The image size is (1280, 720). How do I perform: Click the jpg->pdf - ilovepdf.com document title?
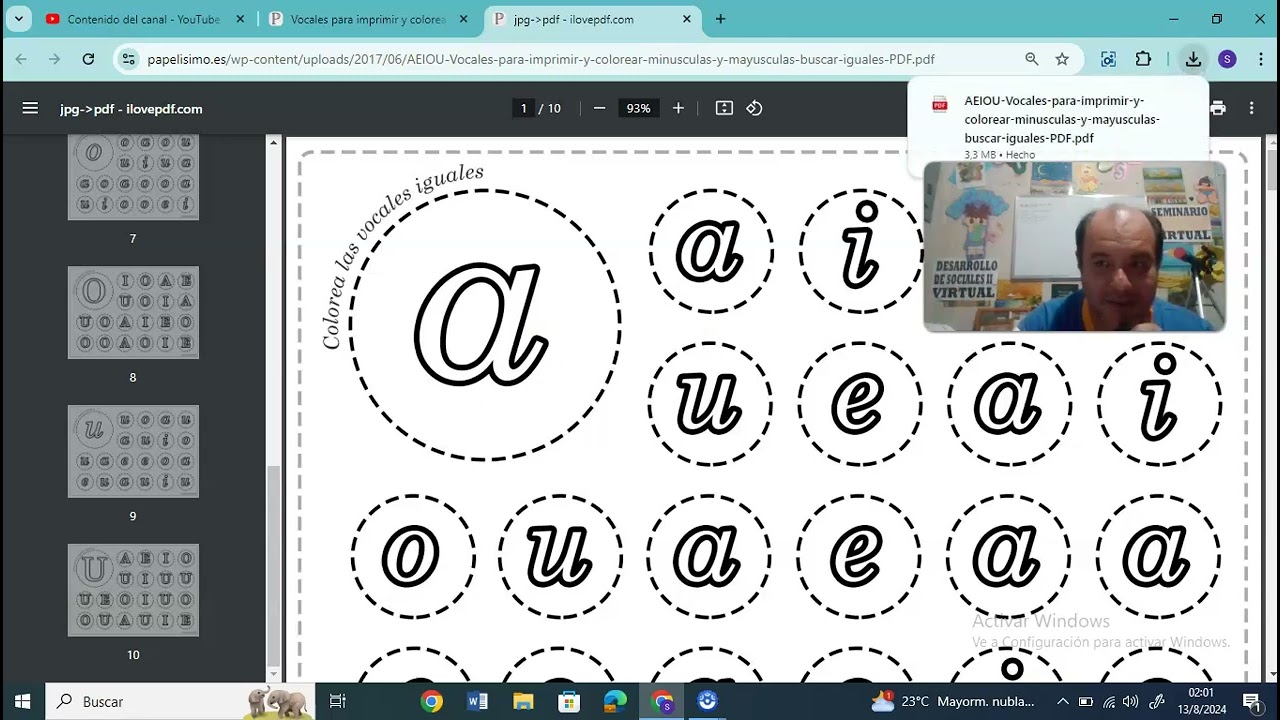coord(131,108)
